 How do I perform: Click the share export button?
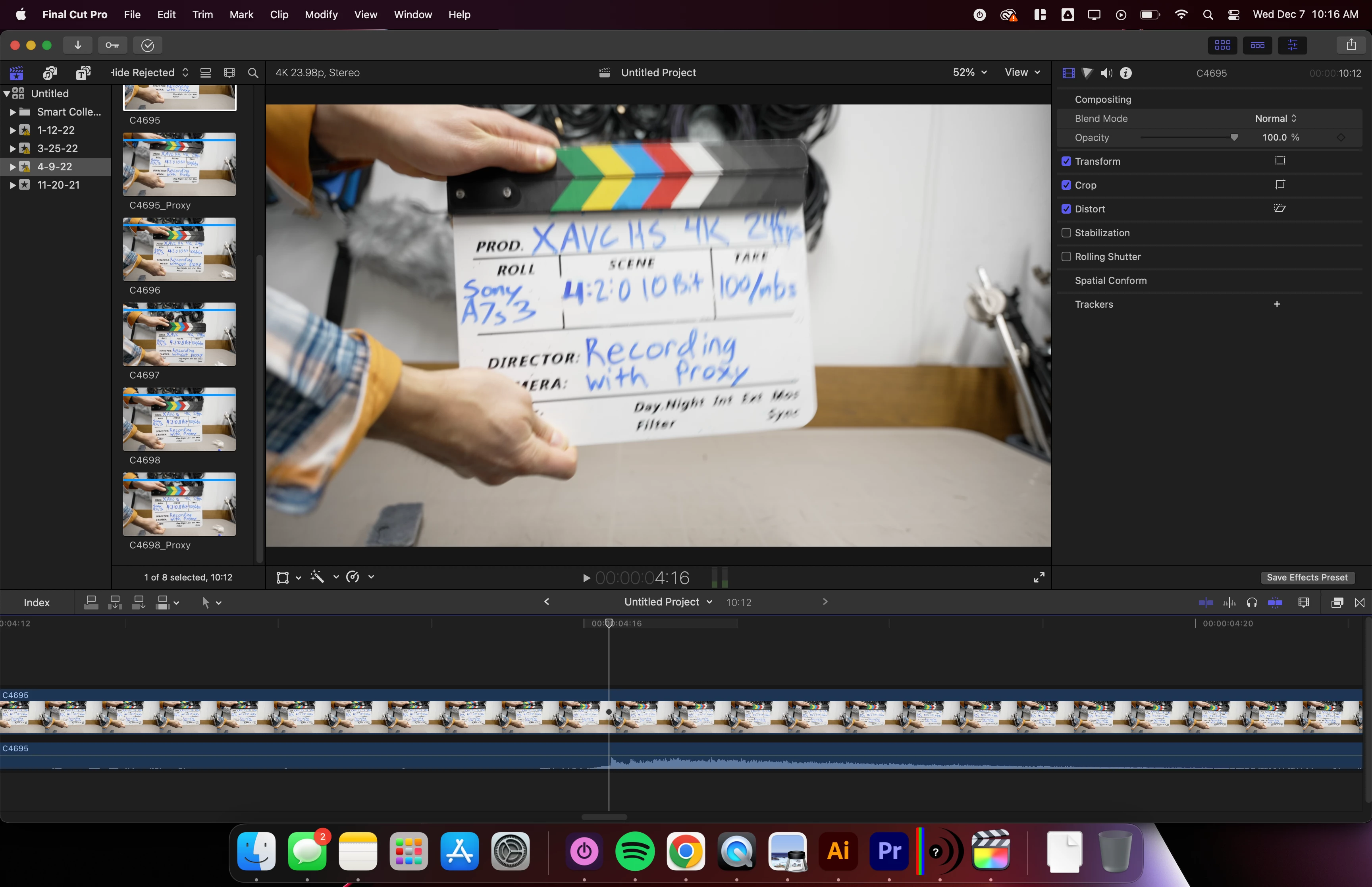click(x=1351, y=45)
